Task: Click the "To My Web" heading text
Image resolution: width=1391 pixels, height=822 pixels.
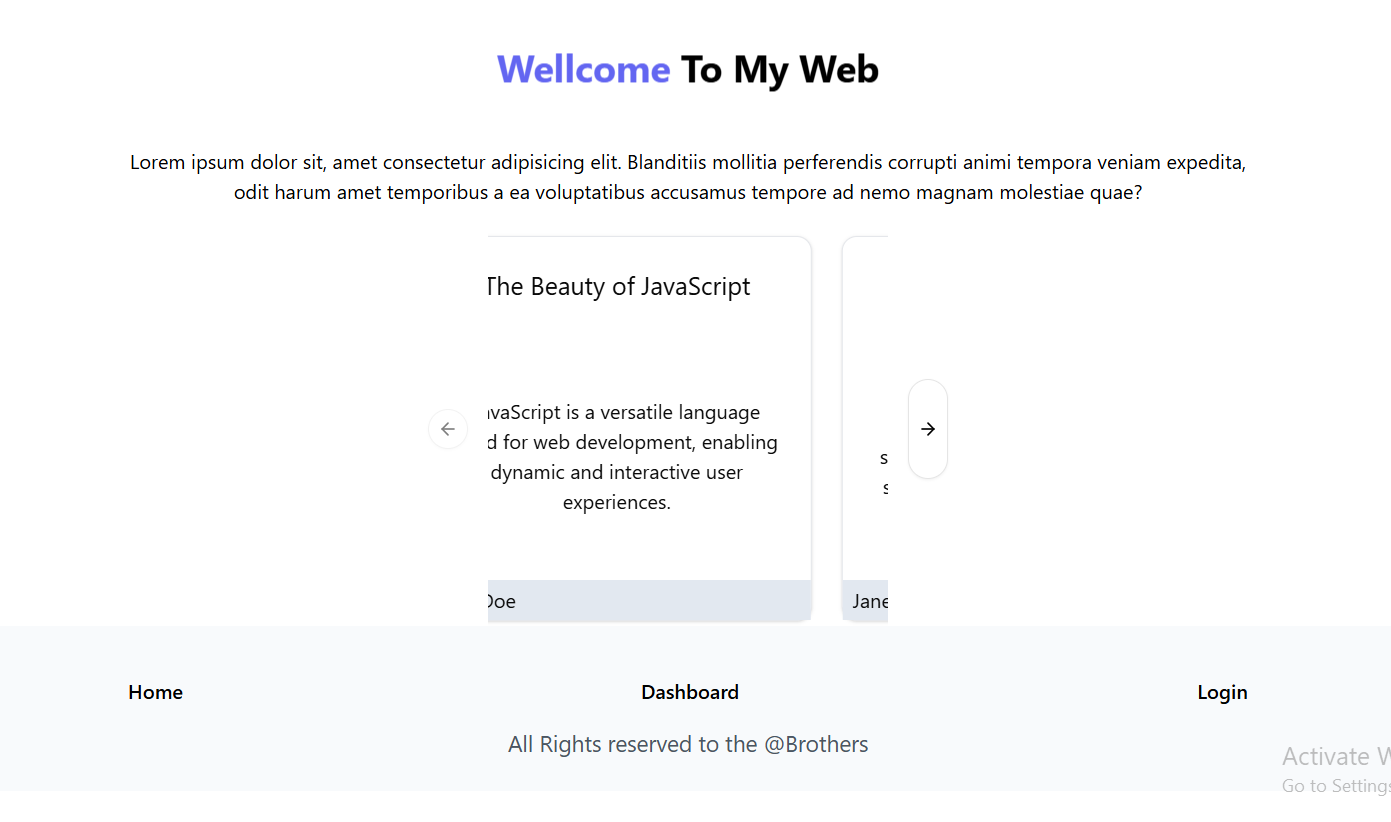Action: (780, 69)
